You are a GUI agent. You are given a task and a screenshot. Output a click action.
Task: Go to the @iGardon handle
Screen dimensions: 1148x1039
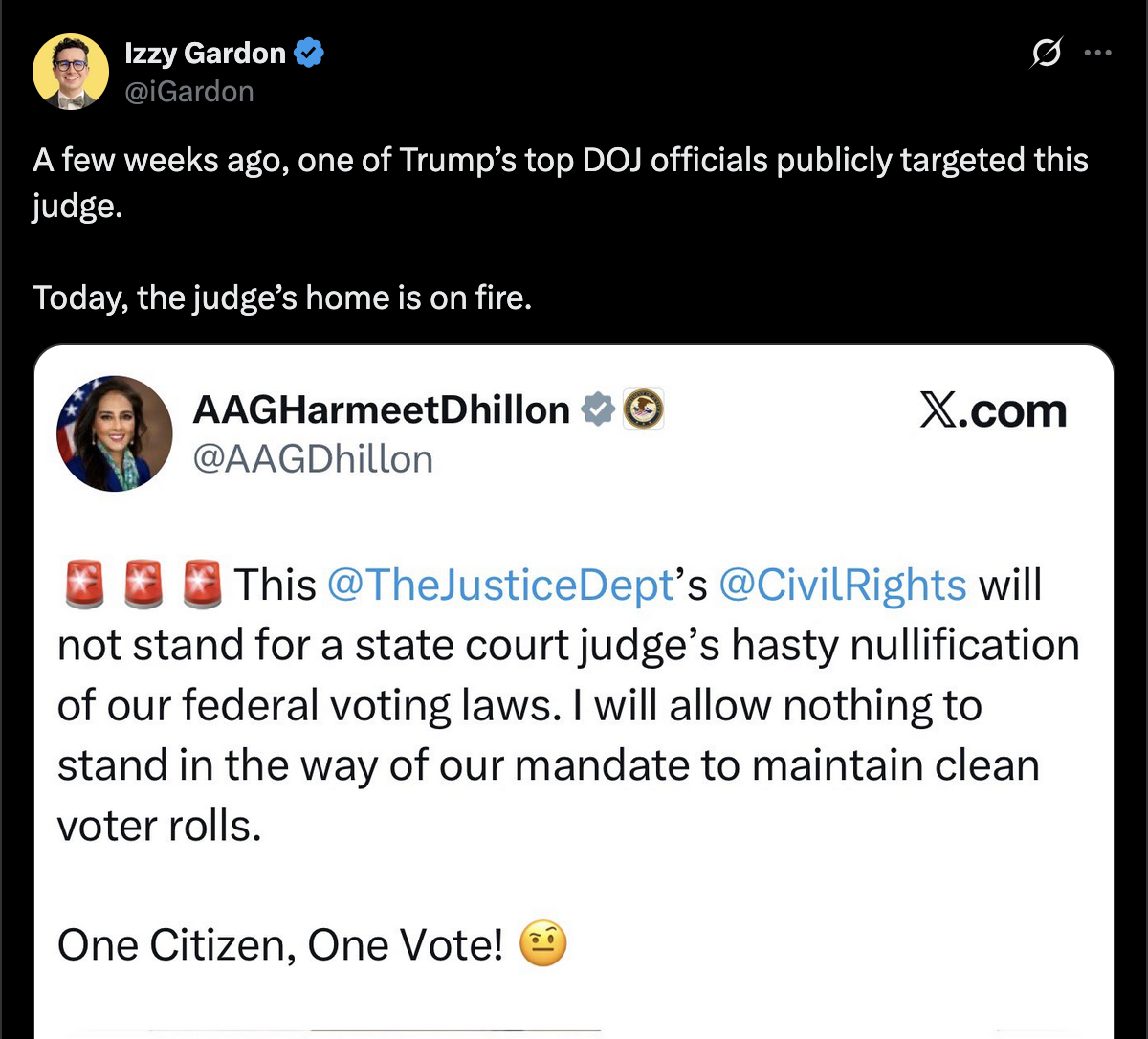pos(188,92)
